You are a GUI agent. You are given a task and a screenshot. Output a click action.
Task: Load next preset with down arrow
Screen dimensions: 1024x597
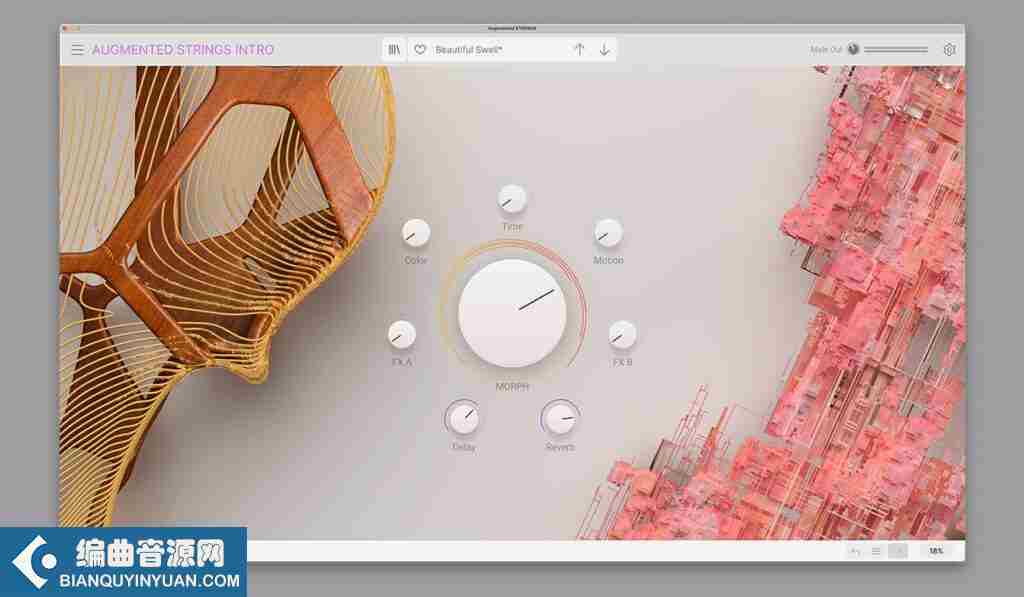605,50
